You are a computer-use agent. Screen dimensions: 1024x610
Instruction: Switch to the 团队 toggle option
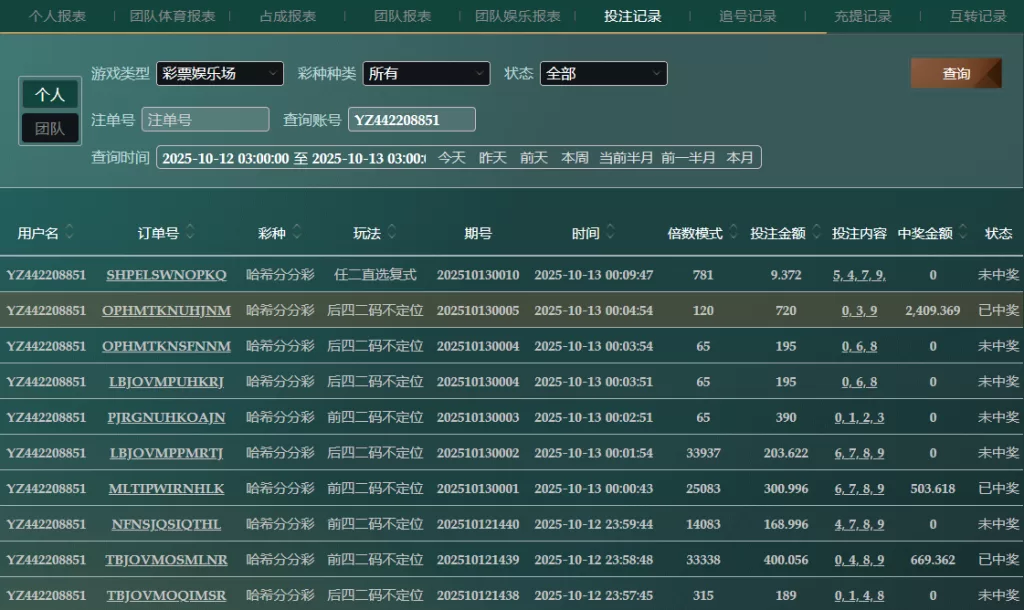tap(50, 128)
